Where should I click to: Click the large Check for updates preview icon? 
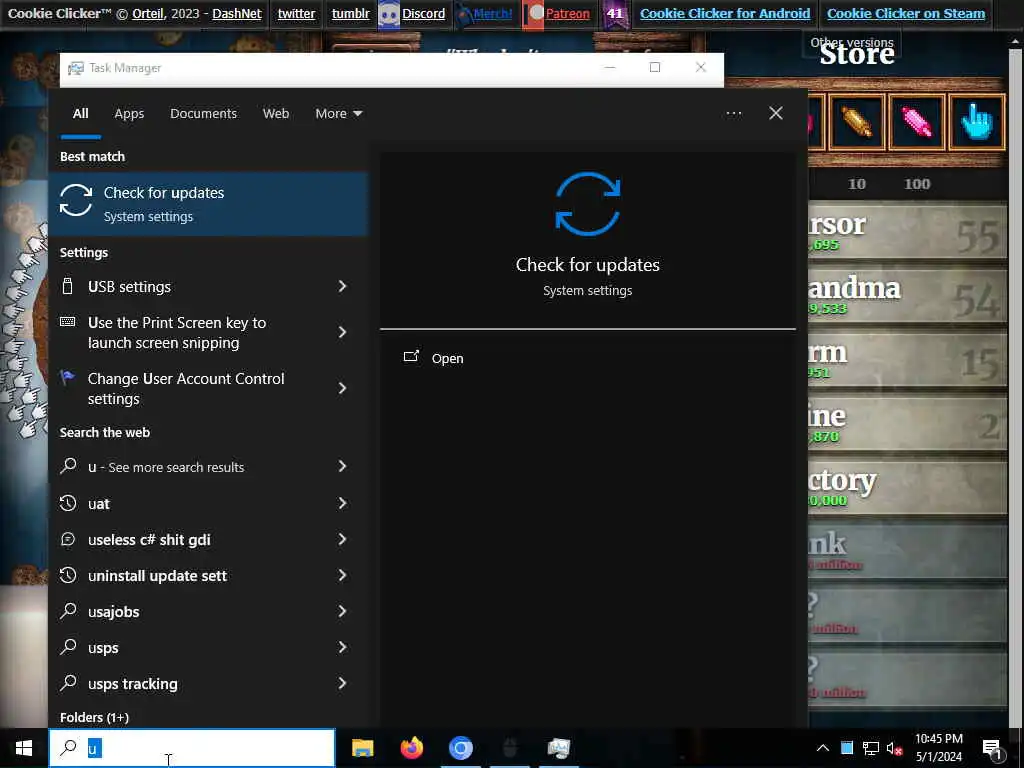click(588, 204)
